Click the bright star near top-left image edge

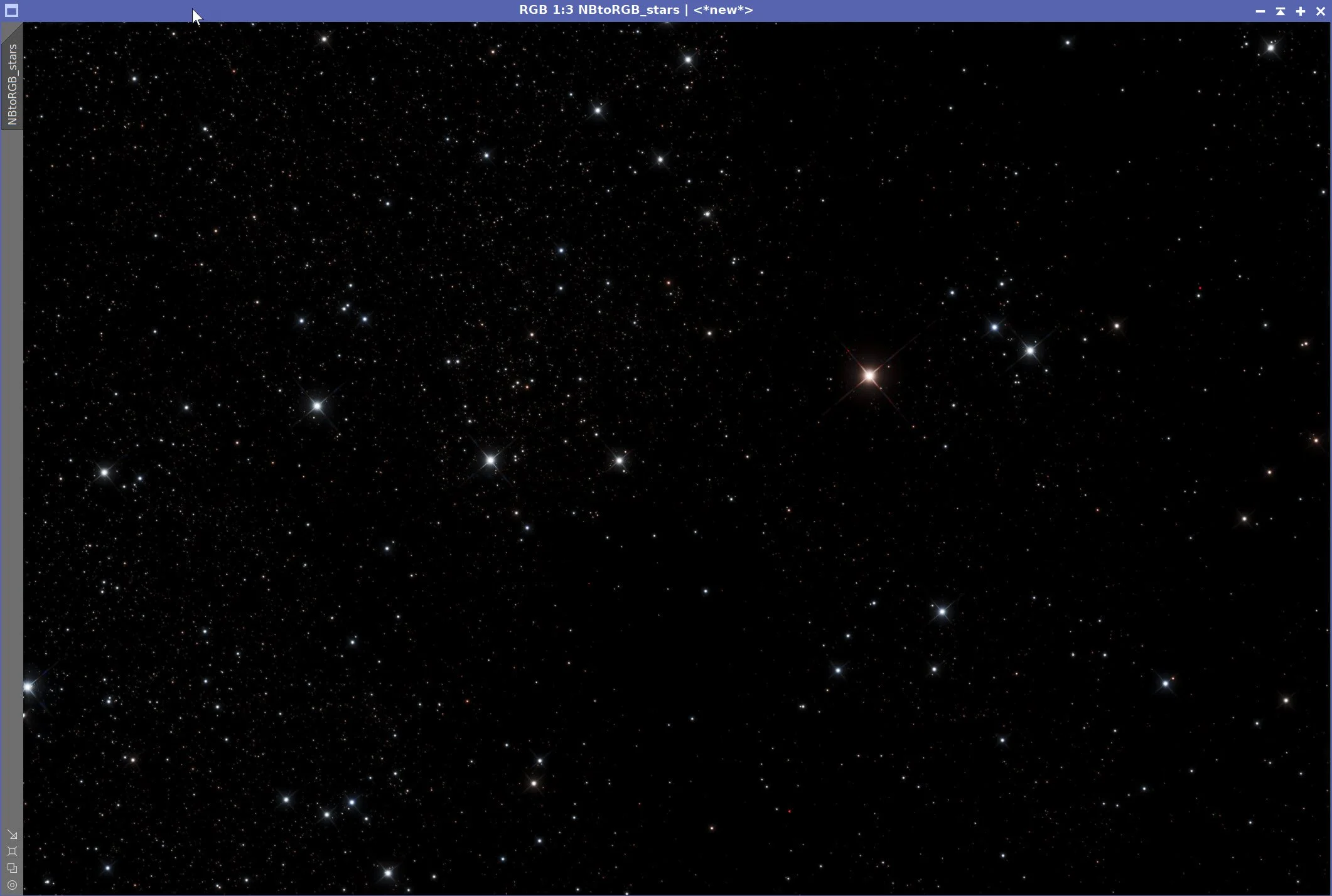(324, 39)
